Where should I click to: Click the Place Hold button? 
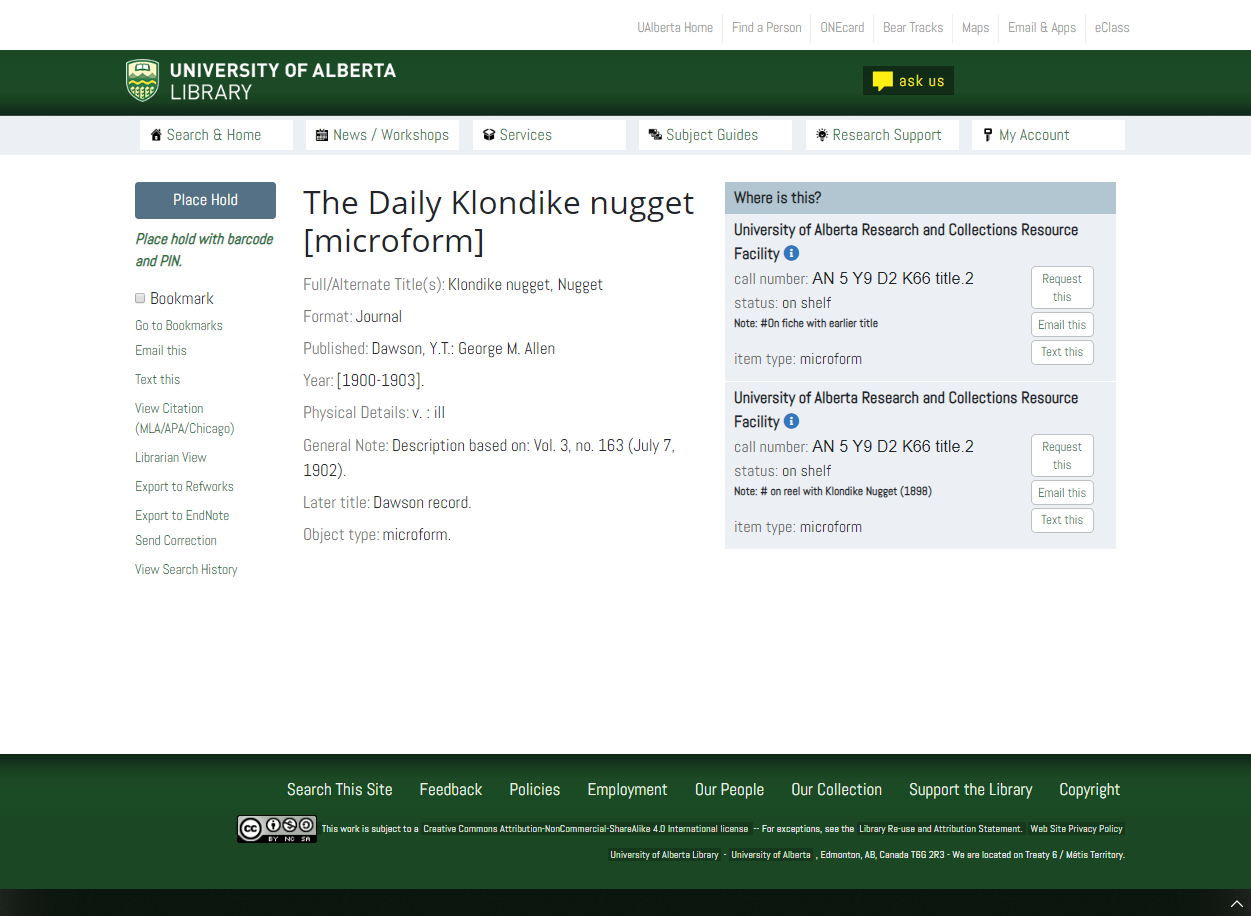tap(205, 200)
